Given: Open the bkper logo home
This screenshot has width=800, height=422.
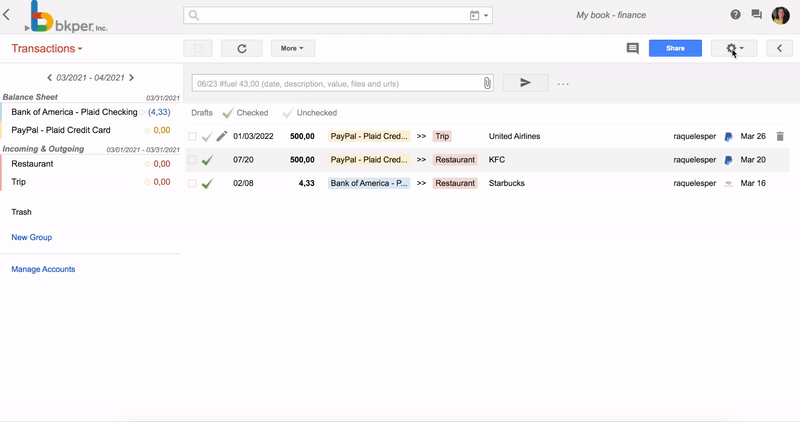Looking at the screenshot, I should point(66,18).
